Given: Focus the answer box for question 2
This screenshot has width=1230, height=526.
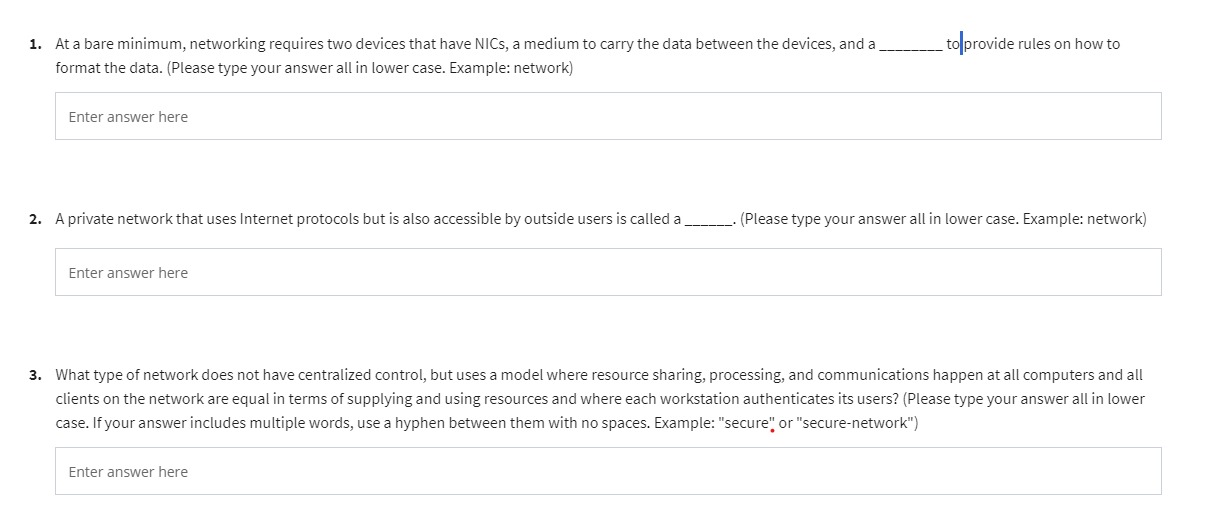Looking at the screenshot, I should point(608,272).
